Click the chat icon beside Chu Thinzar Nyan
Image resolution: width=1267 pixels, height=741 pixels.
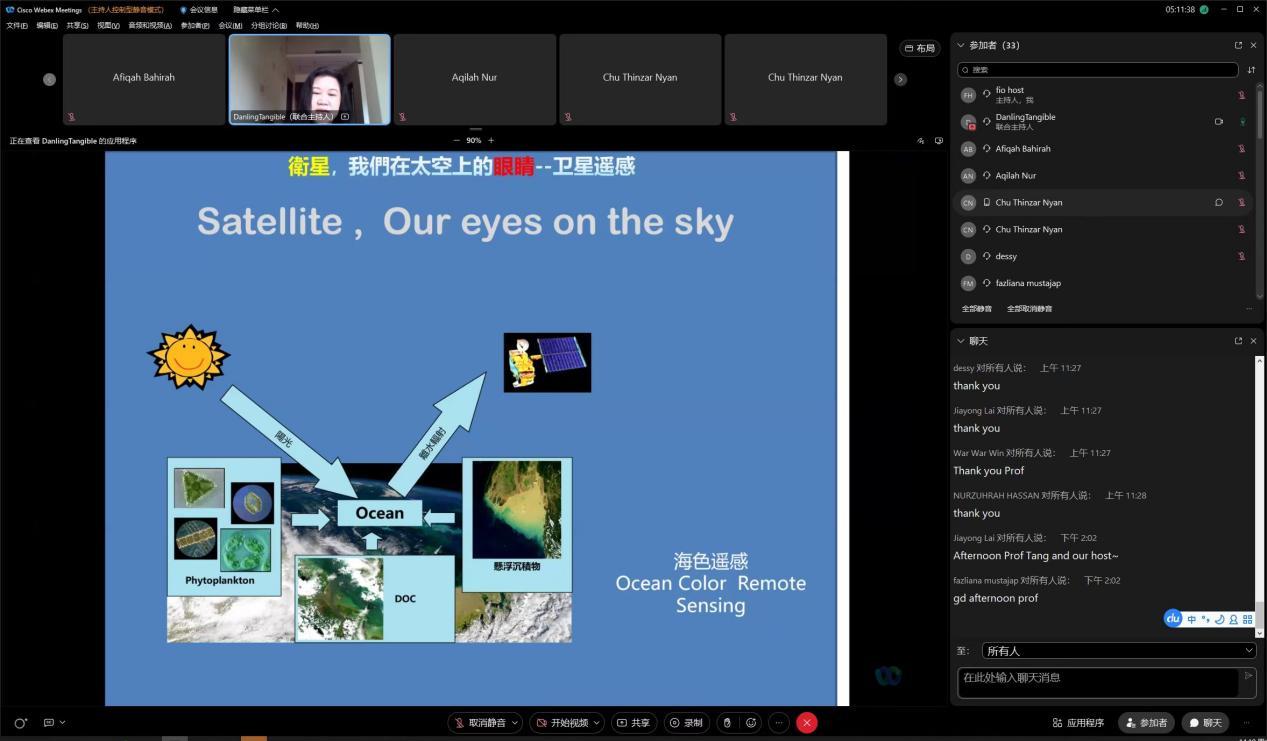click(1219, 202)
